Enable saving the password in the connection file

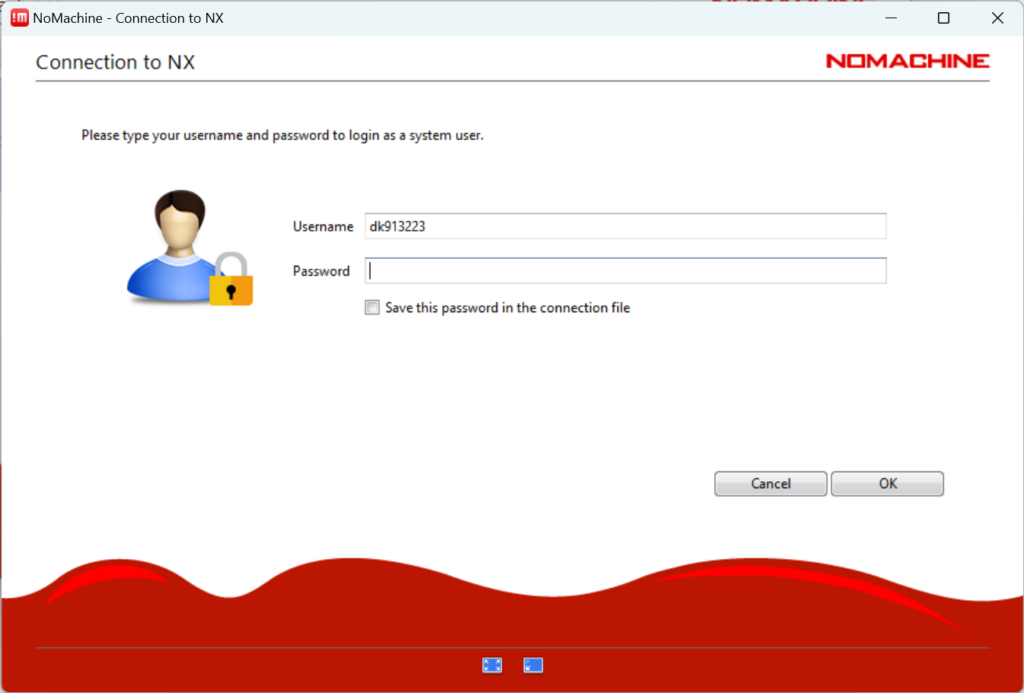[371, 307]
